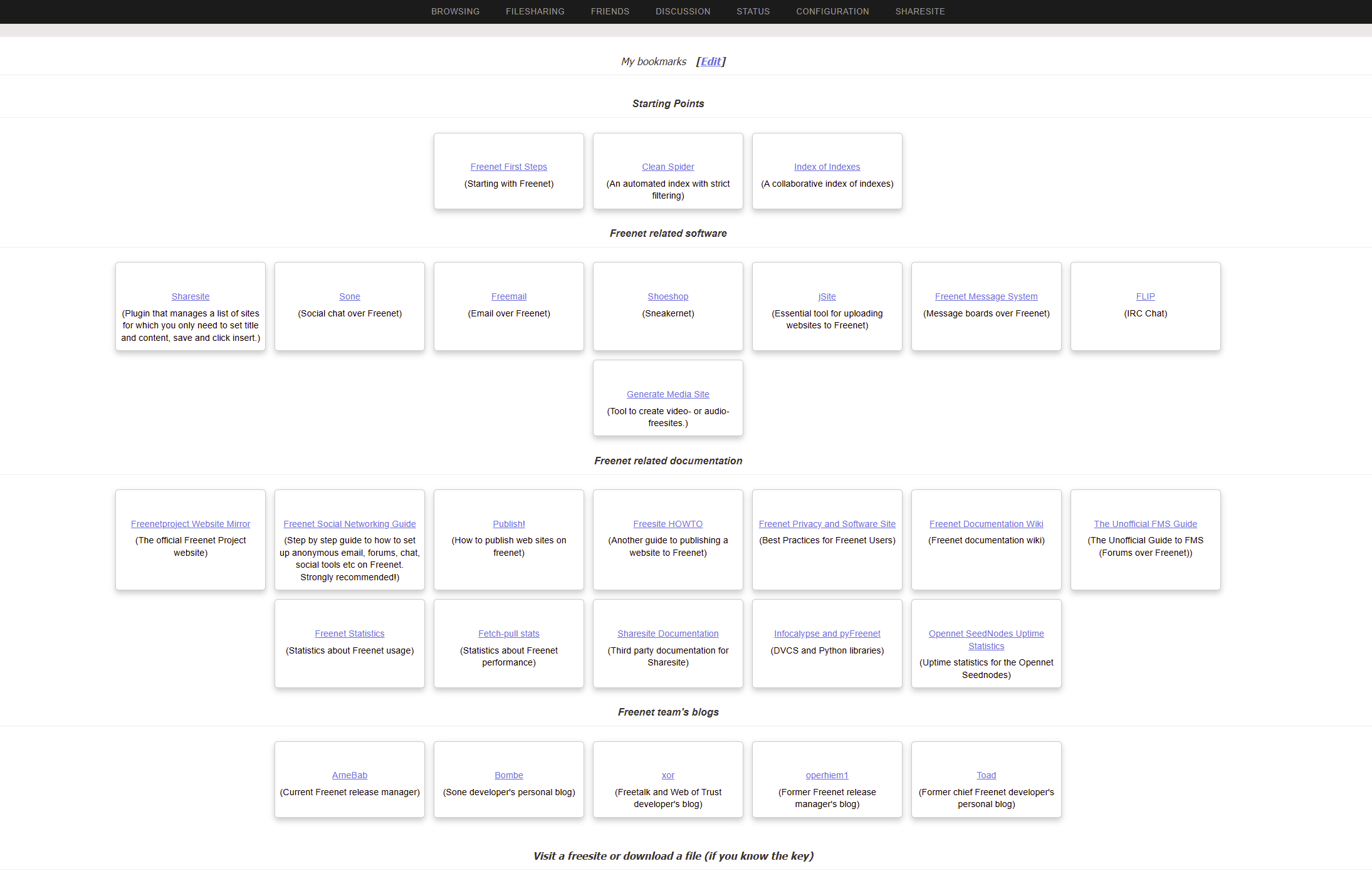
Task: Click '(Email over Freenet)' description
Action: tap(508, 313)
